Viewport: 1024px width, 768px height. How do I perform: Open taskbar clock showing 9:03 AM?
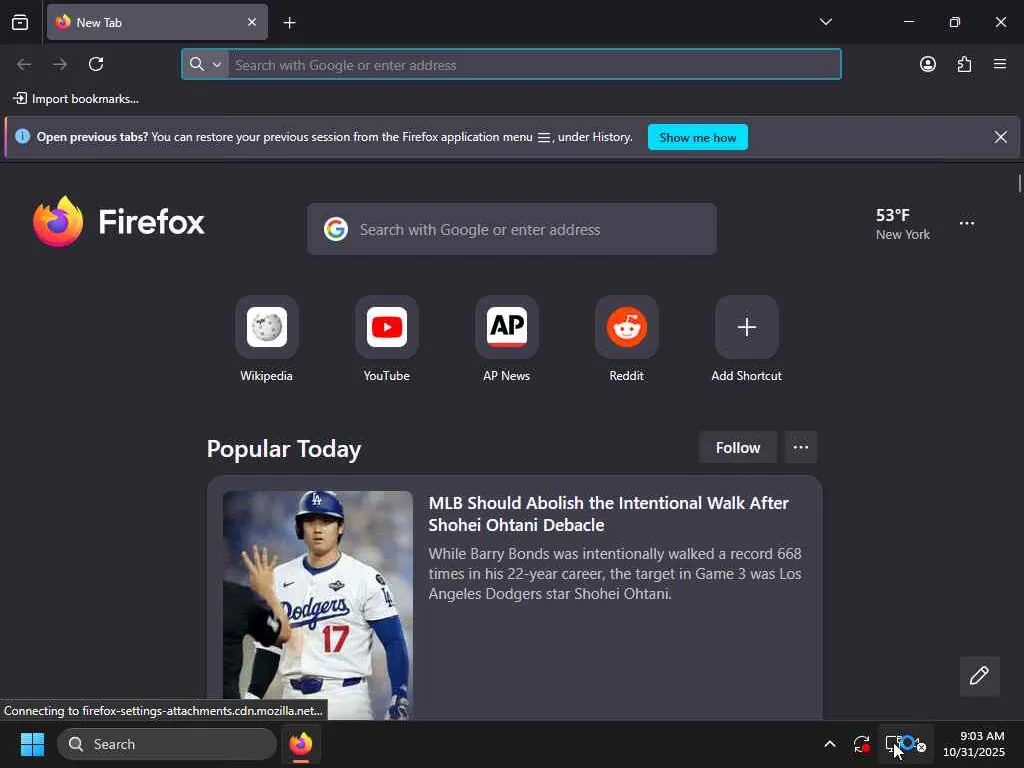tap(973, 744)
